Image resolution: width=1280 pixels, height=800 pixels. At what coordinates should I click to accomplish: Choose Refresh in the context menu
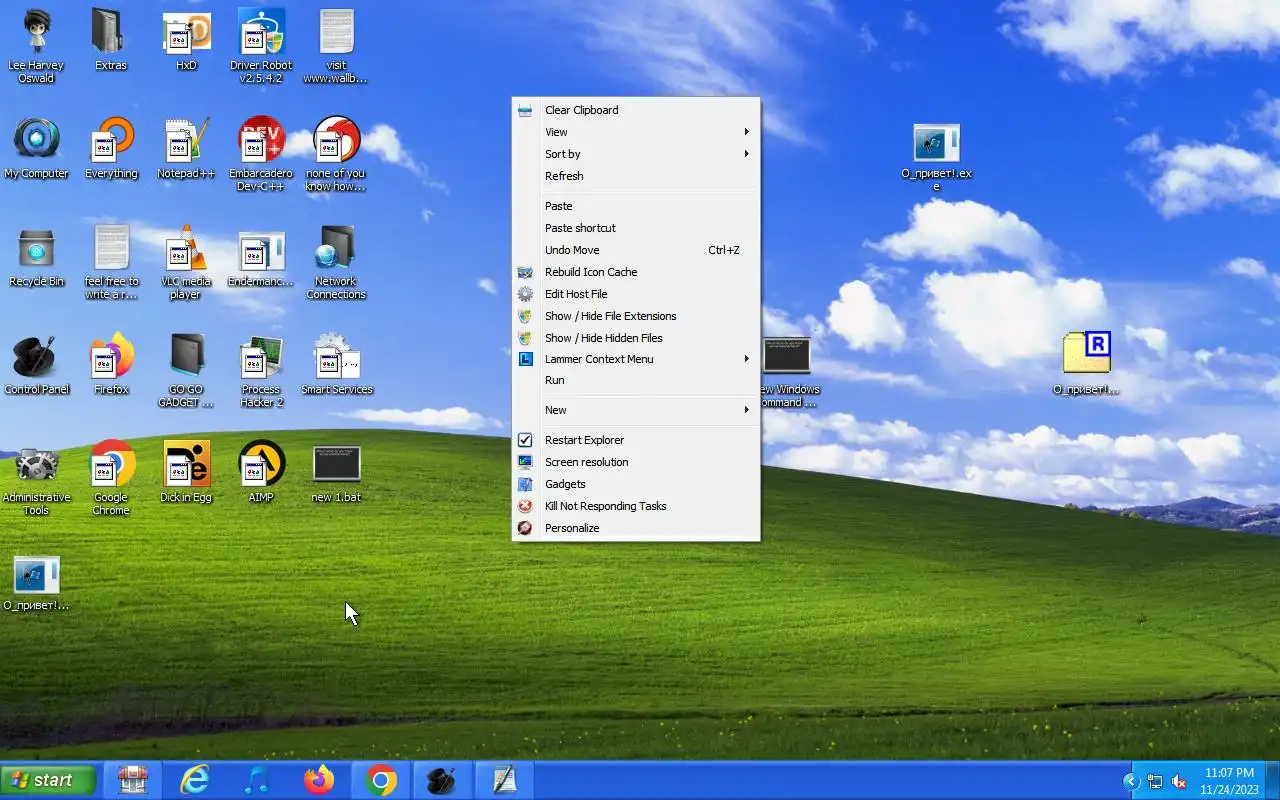pyautogui.click(x=636, y=176)
